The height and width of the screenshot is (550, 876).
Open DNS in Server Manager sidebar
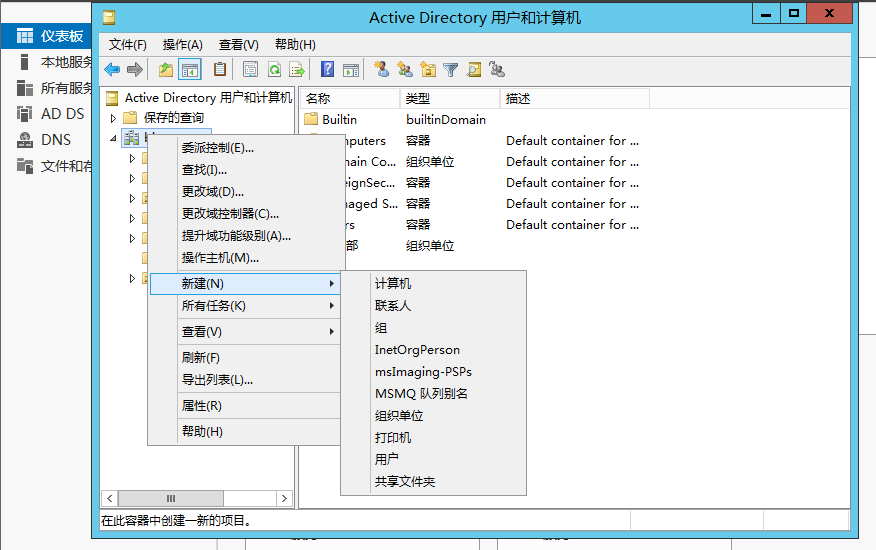click(44, 140)
